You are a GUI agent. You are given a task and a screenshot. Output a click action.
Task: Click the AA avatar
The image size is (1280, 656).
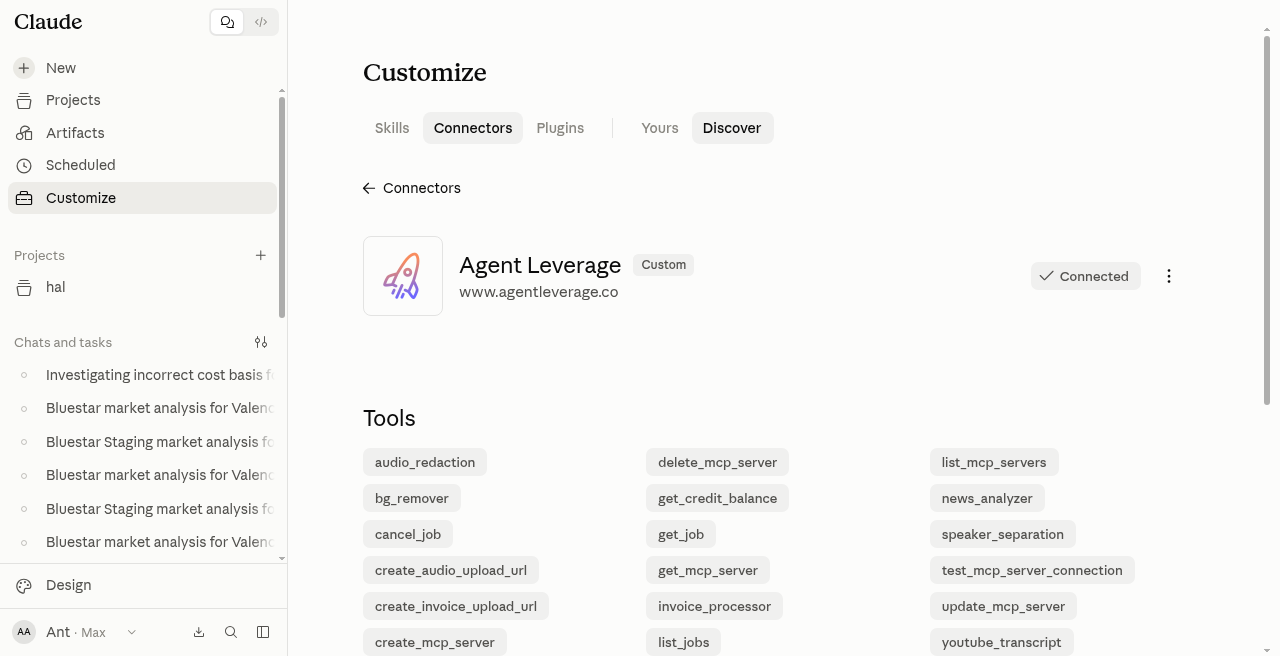[x=24, y=632]
